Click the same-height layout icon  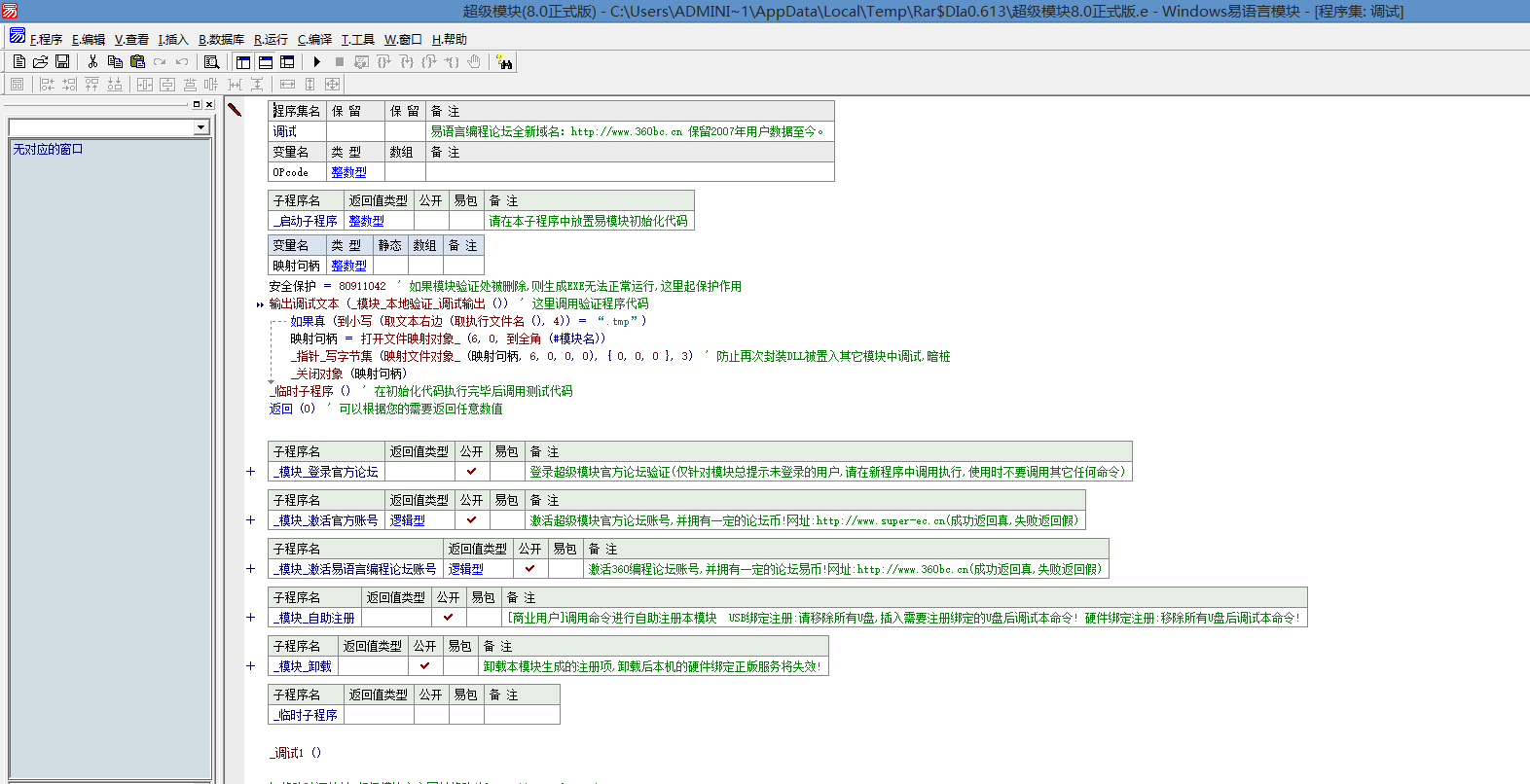click(x=310, y=85)
